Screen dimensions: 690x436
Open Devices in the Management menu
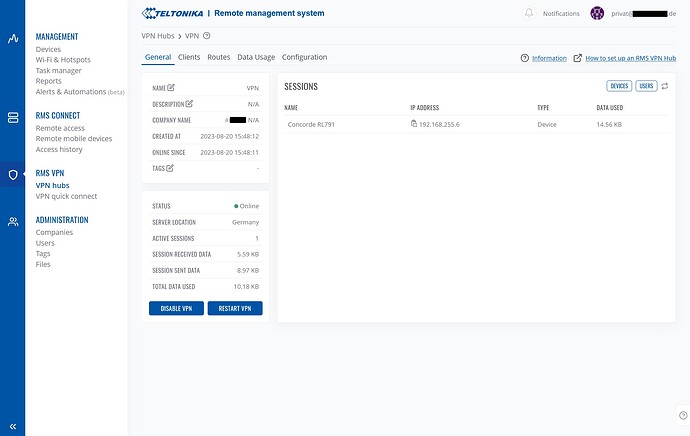pos(48,49)
